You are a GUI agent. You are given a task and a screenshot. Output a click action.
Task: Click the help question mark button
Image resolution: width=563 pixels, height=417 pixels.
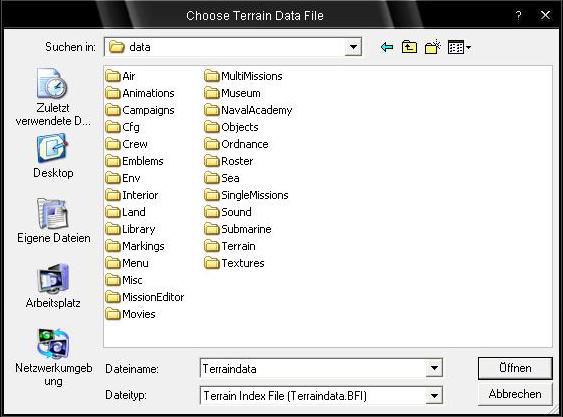click(518, 15)
